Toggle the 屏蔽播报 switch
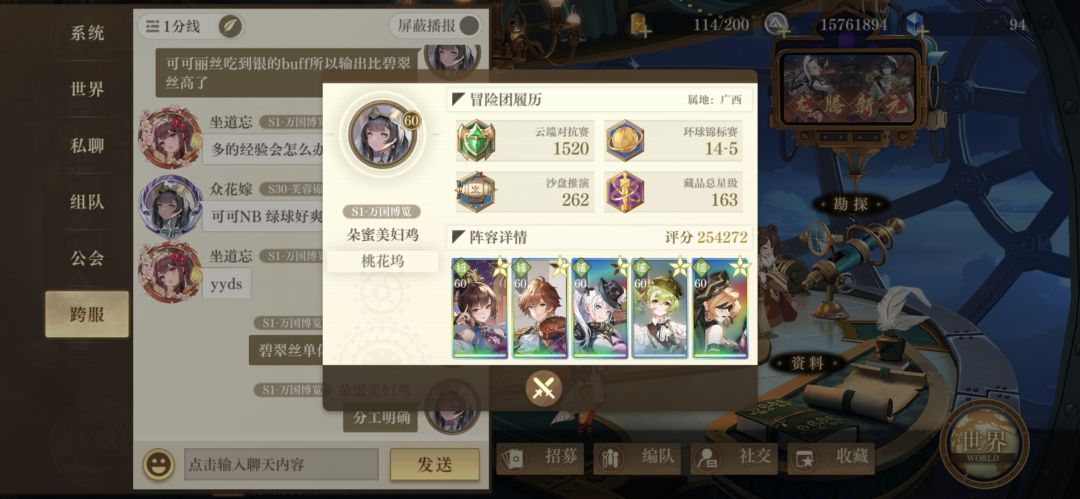Image resolution: width=1080 pixels, height=499 pixels. click(468, 26)
